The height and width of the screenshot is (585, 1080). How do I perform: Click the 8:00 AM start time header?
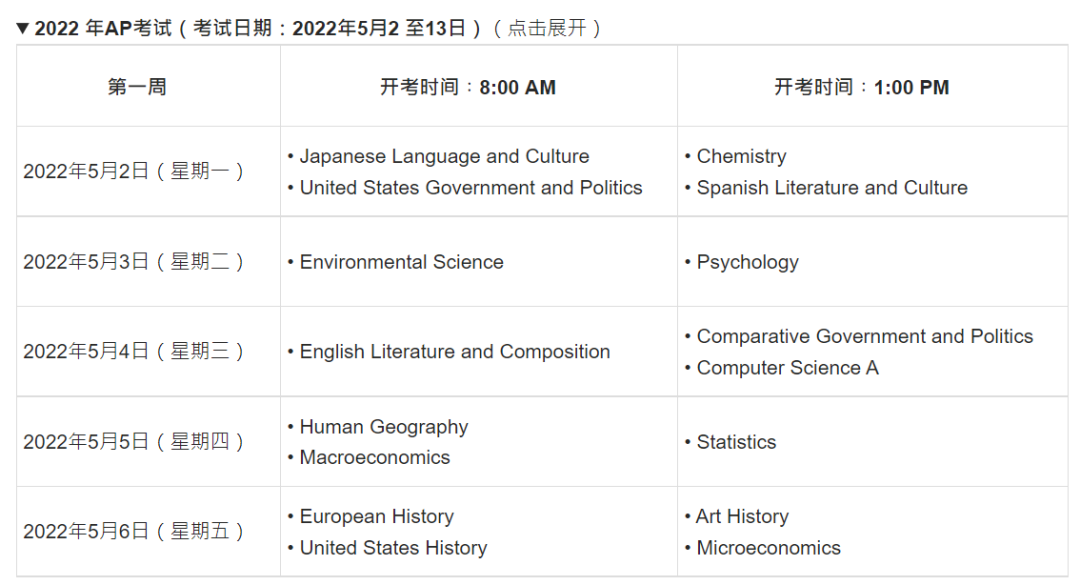point(468,87)
